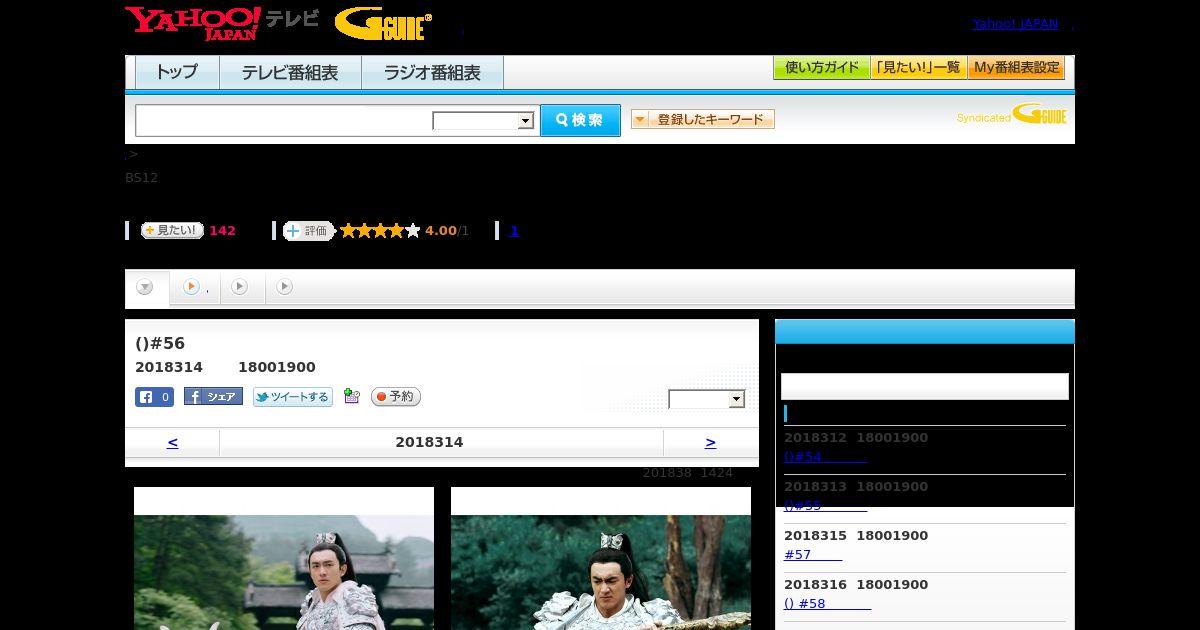
Task: Open the ラジオ番組表 tab
Action: [x=432, y=72]
